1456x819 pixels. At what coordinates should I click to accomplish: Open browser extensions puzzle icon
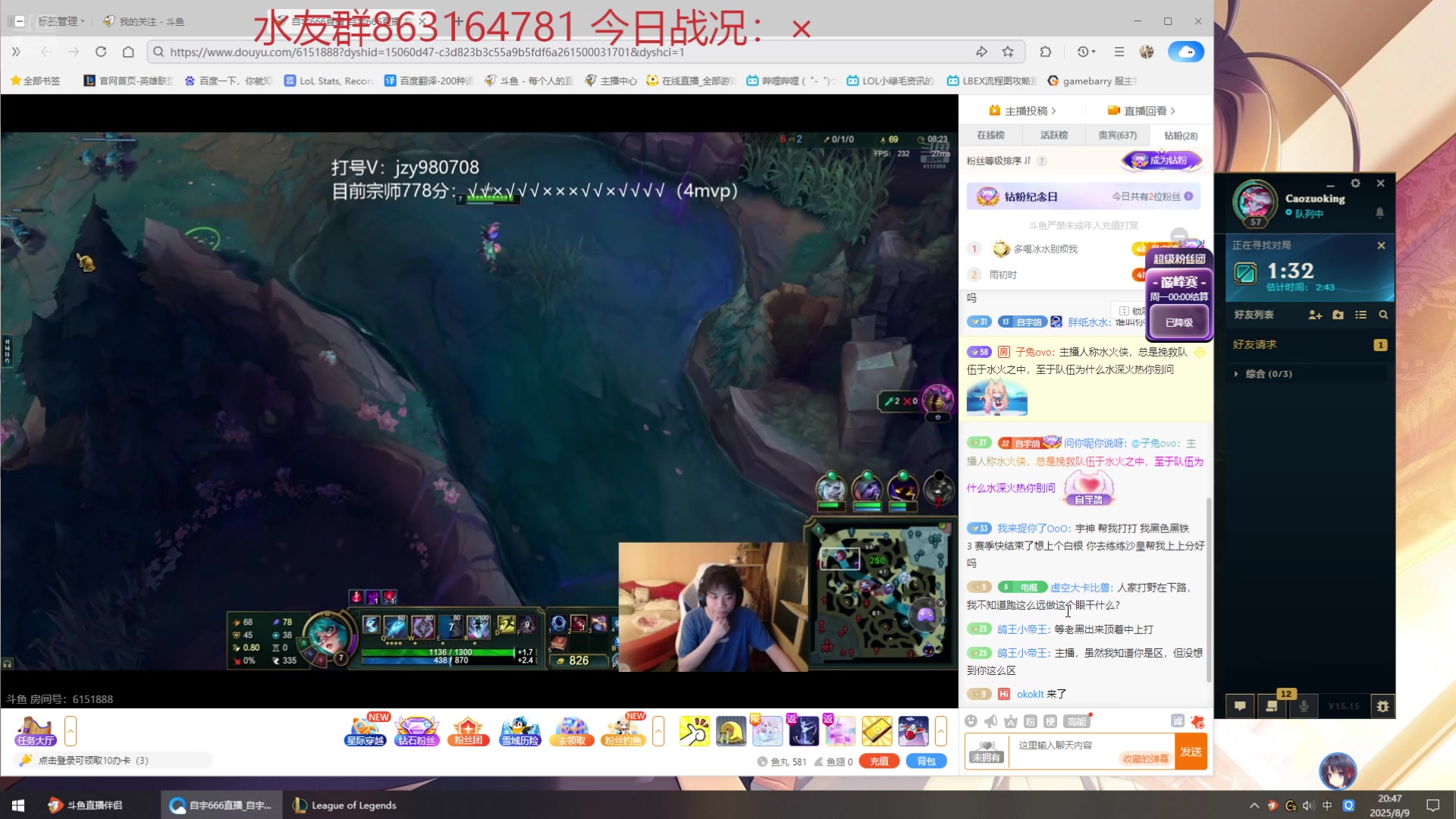click(1046, 52)
